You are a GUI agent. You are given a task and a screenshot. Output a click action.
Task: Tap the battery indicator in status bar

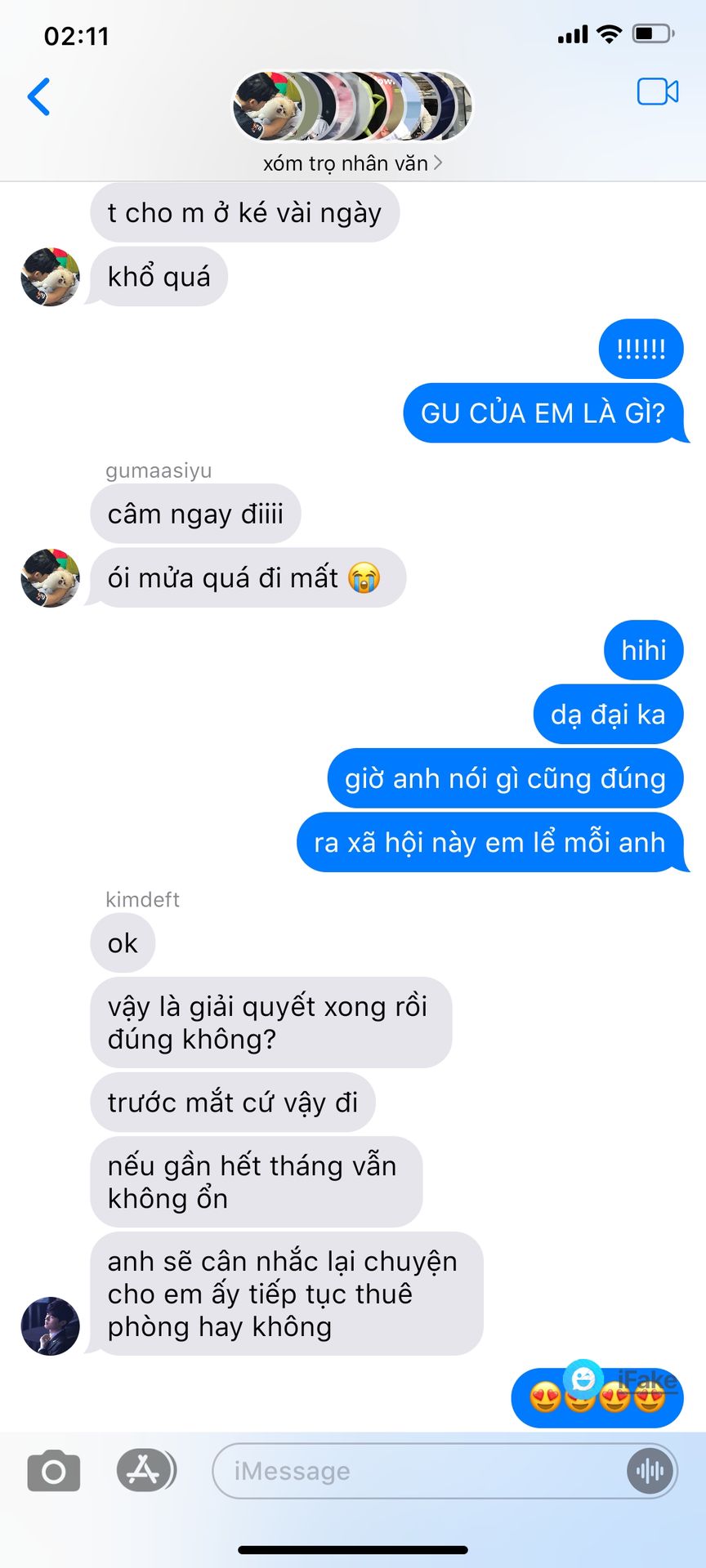(x=654, y=33)
